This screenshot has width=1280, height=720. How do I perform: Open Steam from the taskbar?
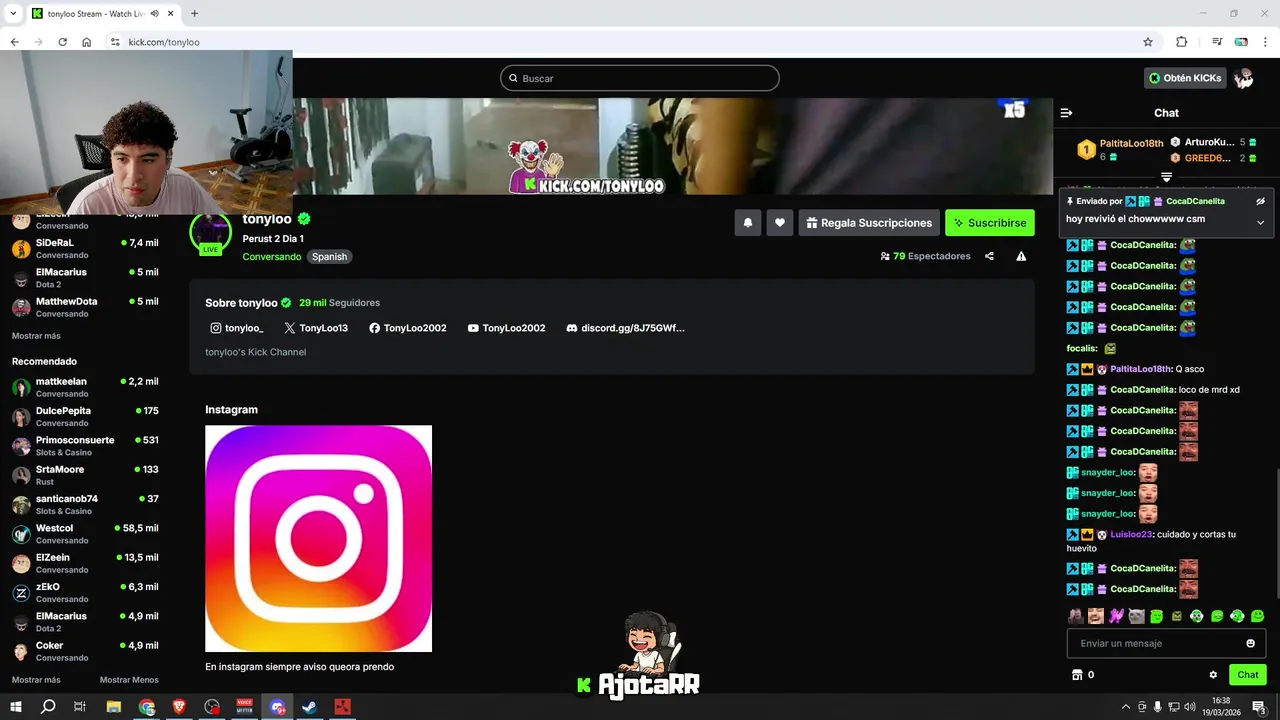[x=310, y=707]
